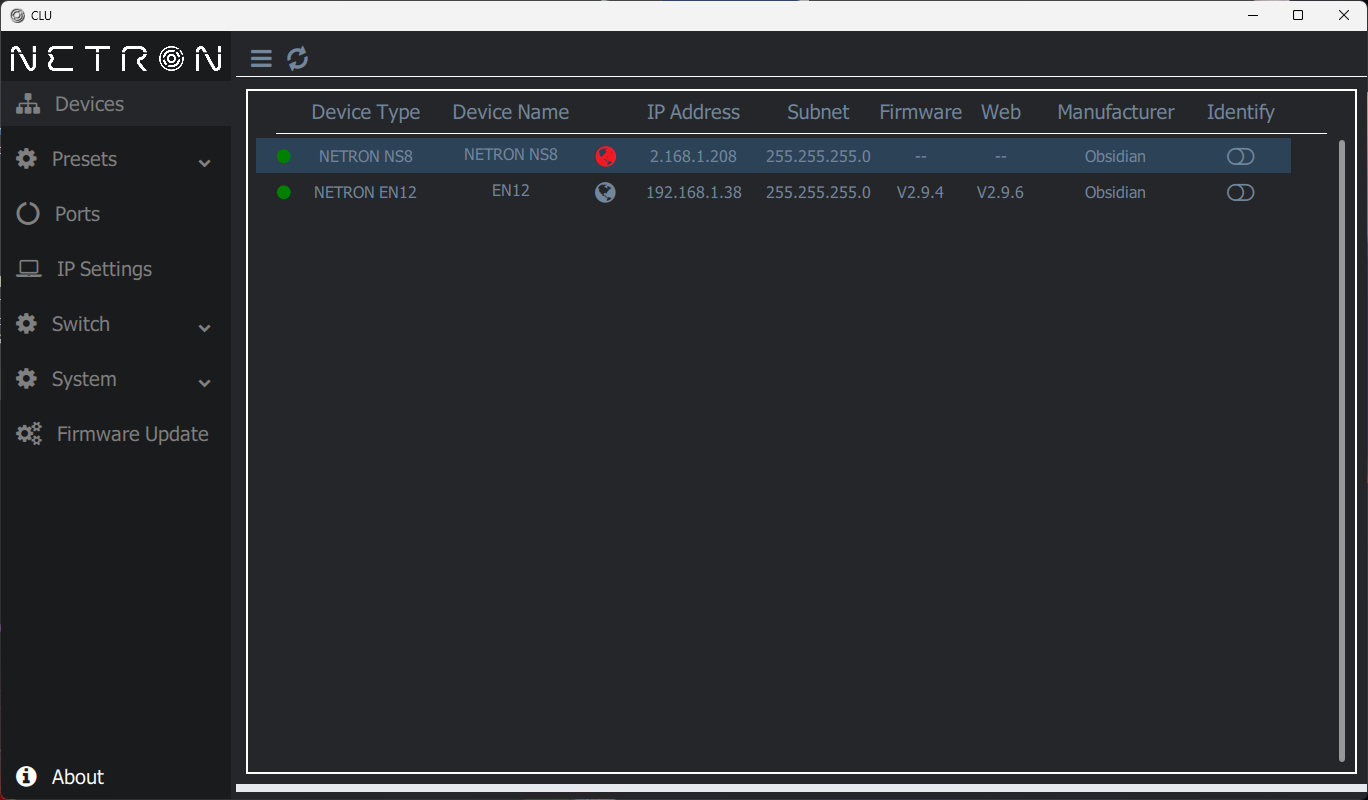
Task: Click the IP Address column header
Action: point(694,112)
